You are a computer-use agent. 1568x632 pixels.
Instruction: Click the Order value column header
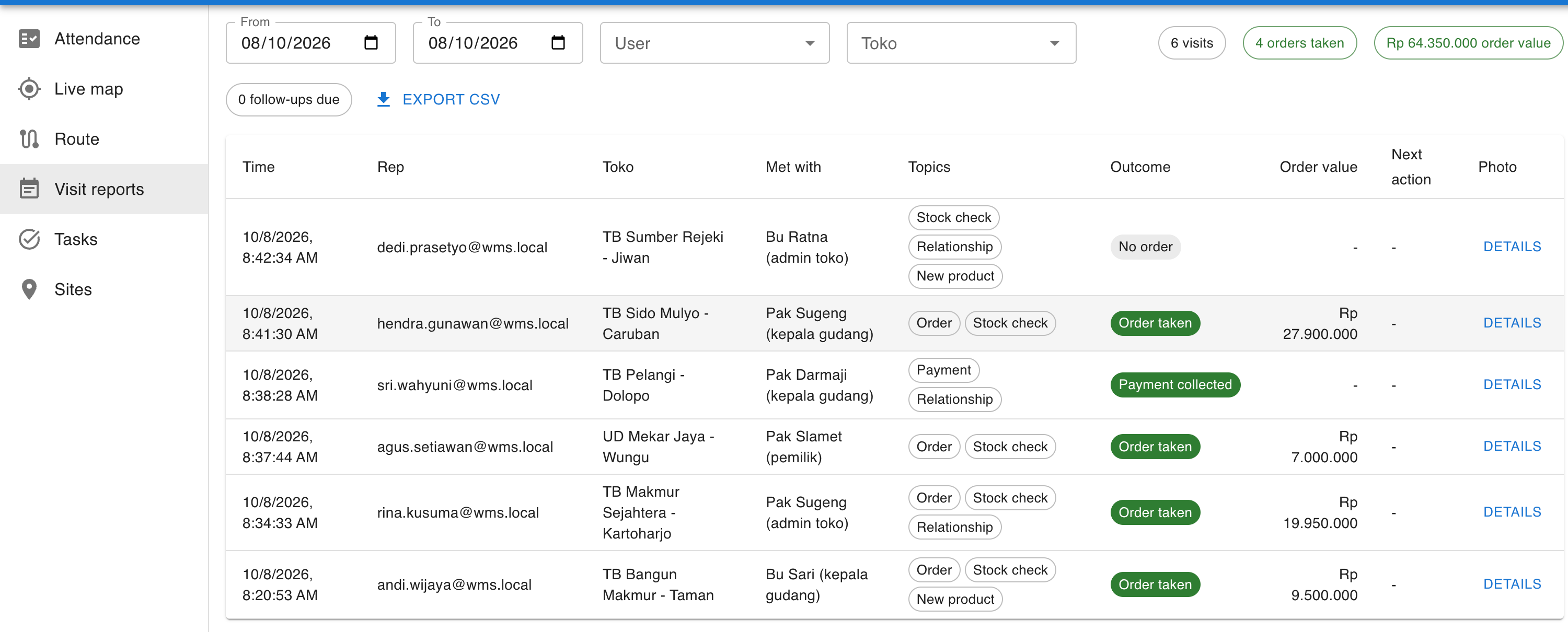pyautogui.click(x=1318, y=167)
